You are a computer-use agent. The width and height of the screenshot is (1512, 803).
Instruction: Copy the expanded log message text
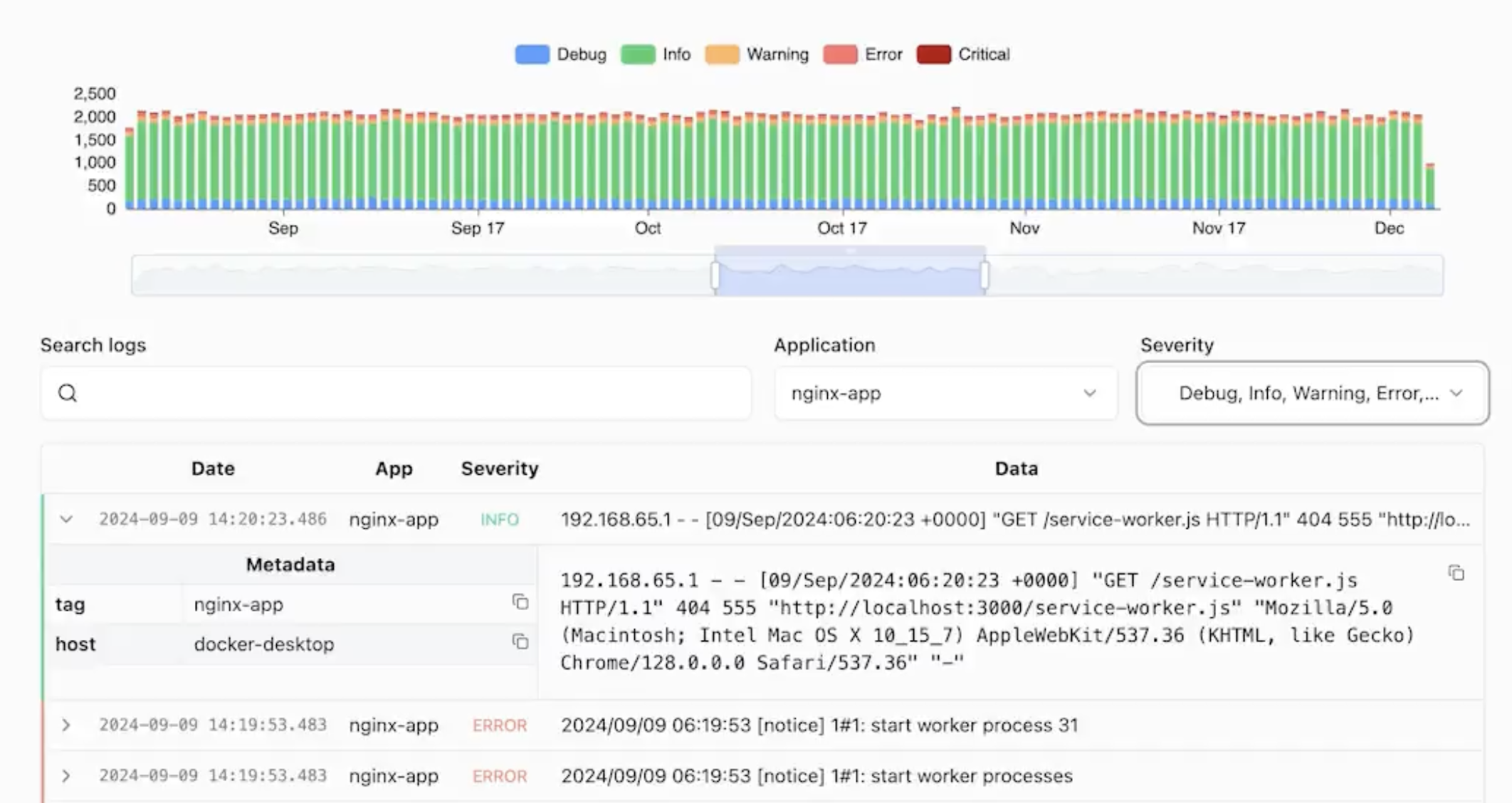1456,573
